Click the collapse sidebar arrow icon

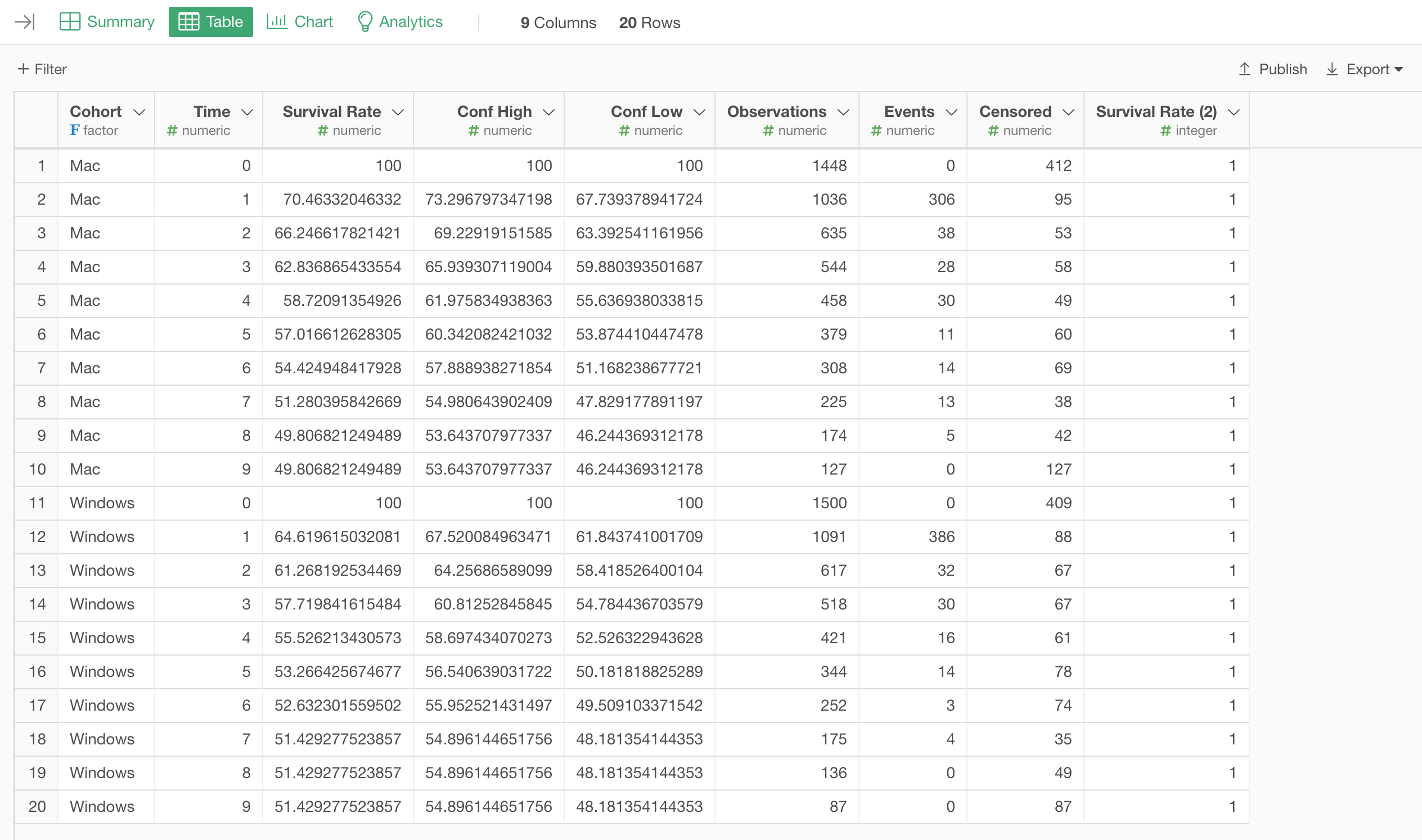point(25,22)
